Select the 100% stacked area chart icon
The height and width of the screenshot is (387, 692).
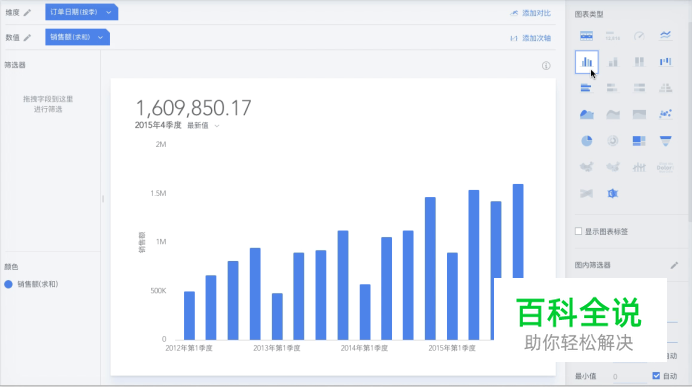pos(639,114)
